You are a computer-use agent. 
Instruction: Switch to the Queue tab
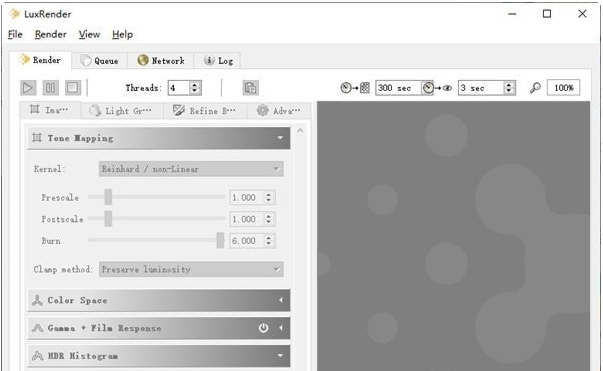pos(100,61)
